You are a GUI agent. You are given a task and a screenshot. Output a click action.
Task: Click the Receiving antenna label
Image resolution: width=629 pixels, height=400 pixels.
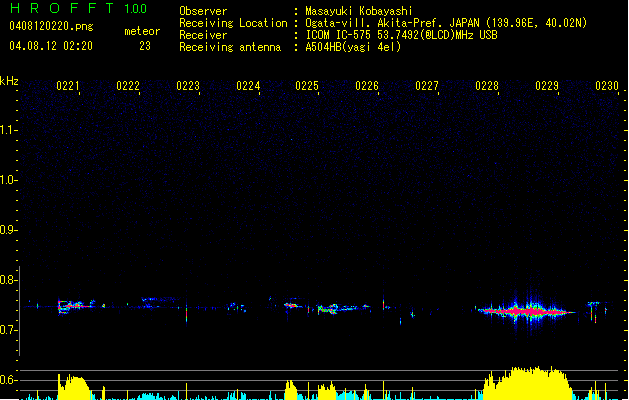coord(230,47)
